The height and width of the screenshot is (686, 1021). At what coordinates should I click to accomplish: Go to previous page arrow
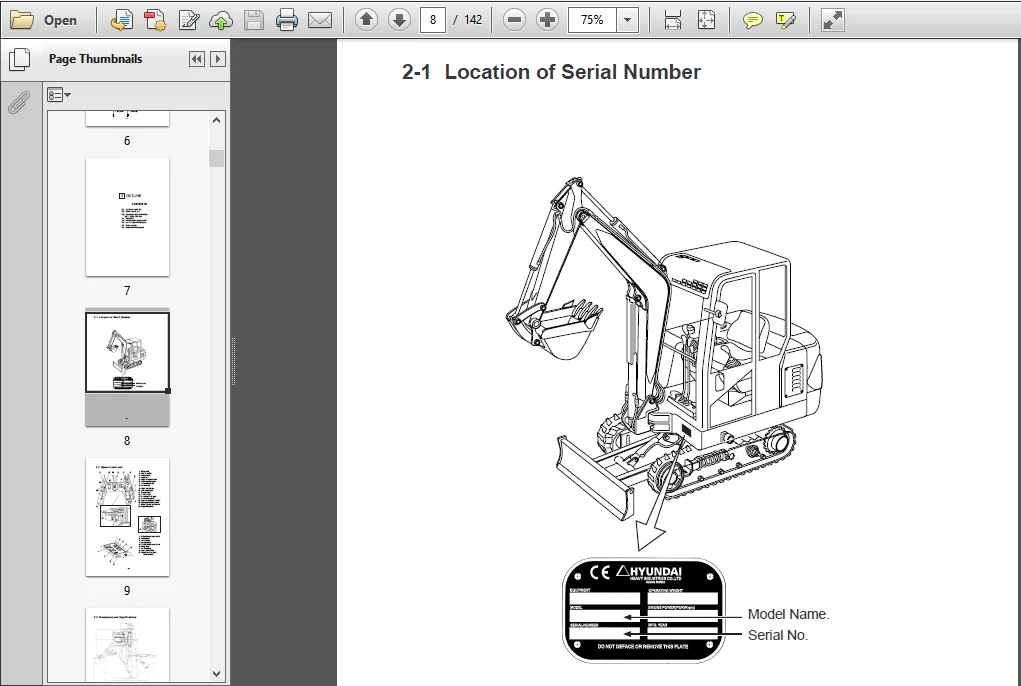(367, 20)
